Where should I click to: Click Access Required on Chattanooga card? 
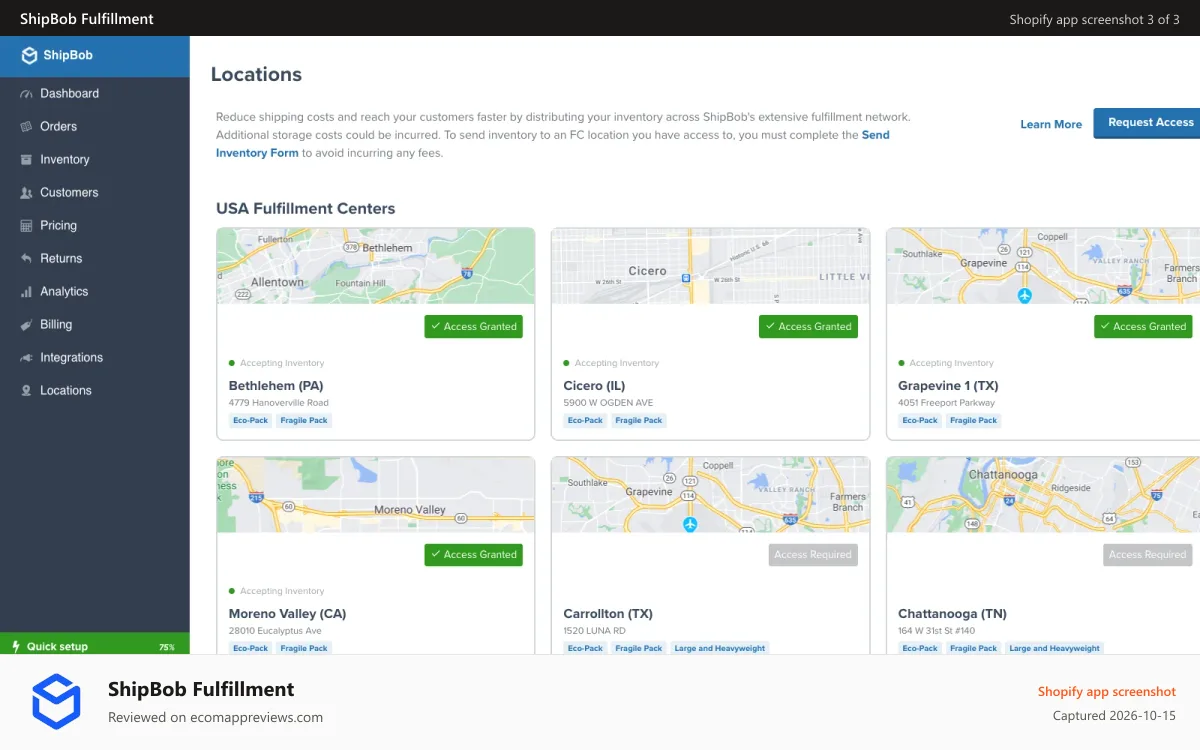[x=1148, y=554]
